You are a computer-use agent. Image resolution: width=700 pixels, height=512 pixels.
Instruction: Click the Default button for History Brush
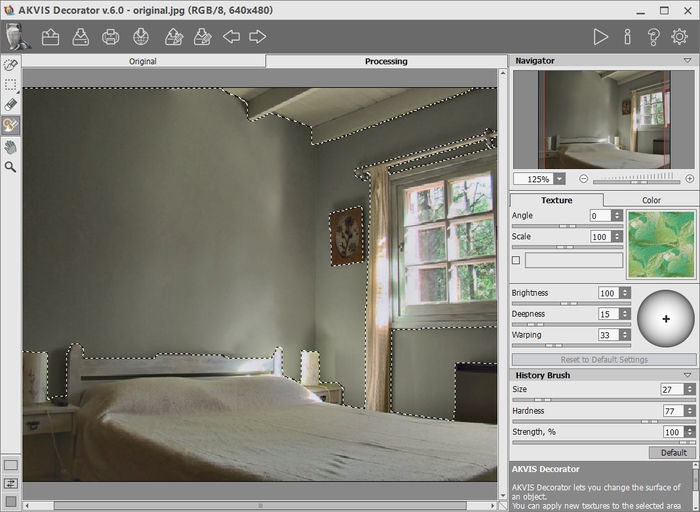coord(673,453)
